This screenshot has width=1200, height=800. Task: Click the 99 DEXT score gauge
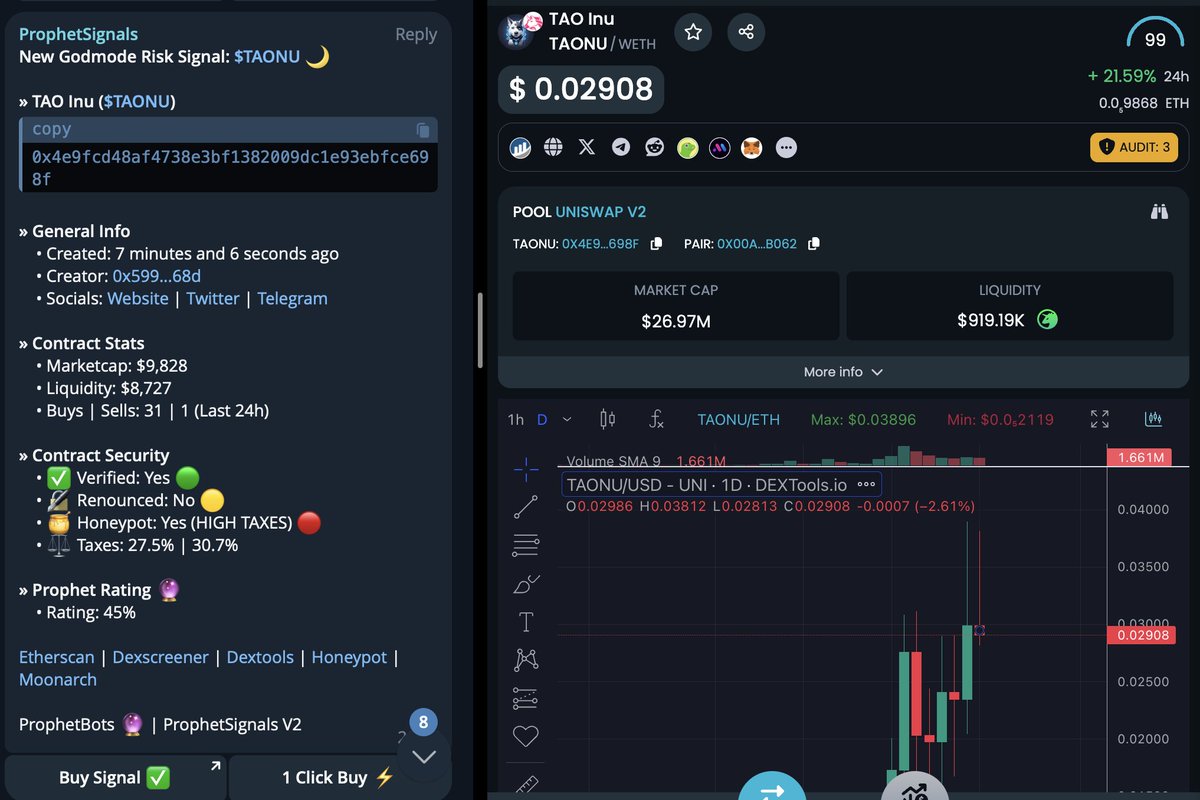click(x=1155, y=35)
